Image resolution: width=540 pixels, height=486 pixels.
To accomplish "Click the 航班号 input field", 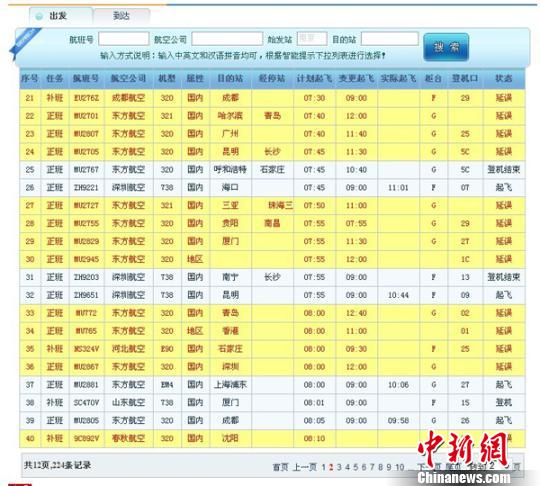I will 124,39.
